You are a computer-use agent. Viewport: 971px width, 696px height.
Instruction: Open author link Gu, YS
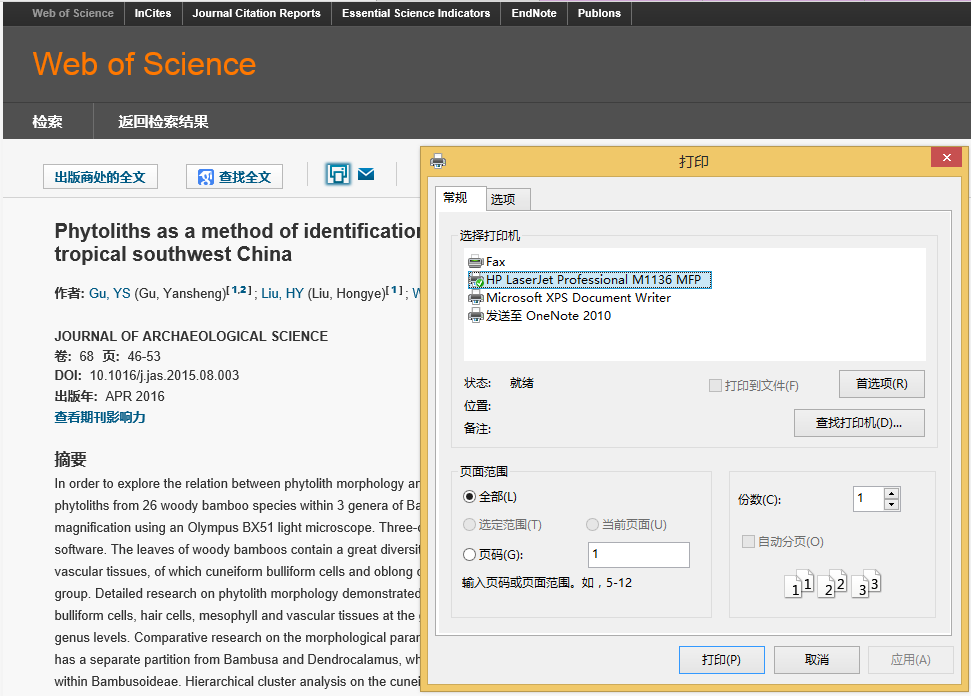[110, 294]
